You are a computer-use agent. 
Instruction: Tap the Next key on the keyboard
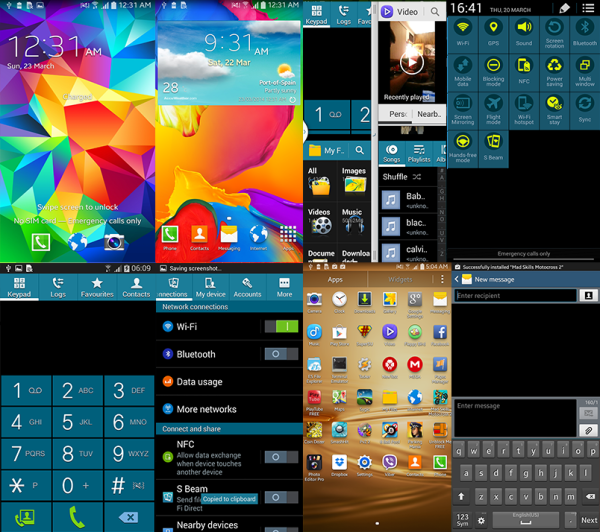589,520
